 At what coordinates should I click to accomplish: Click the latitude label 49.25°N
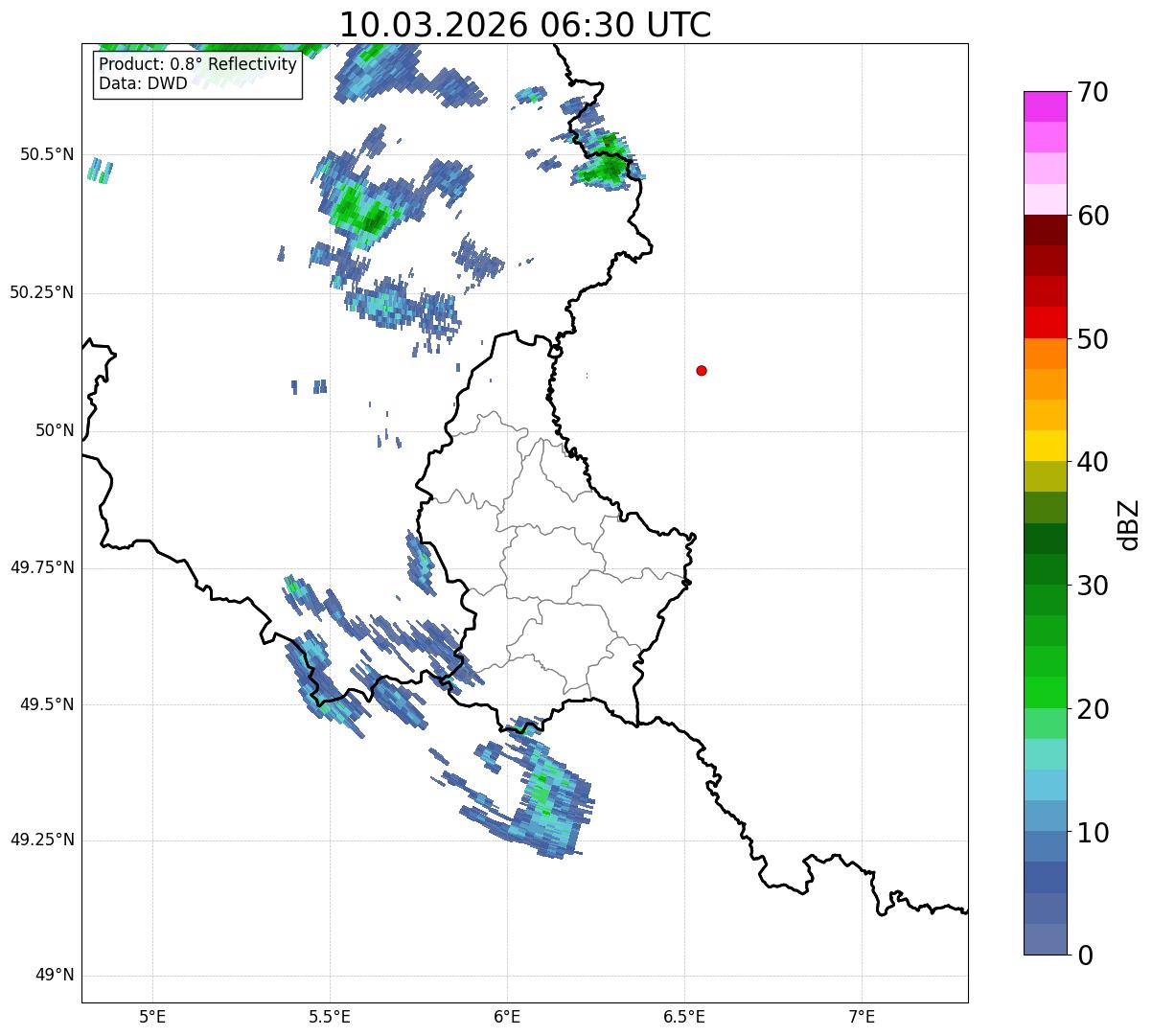42,840
